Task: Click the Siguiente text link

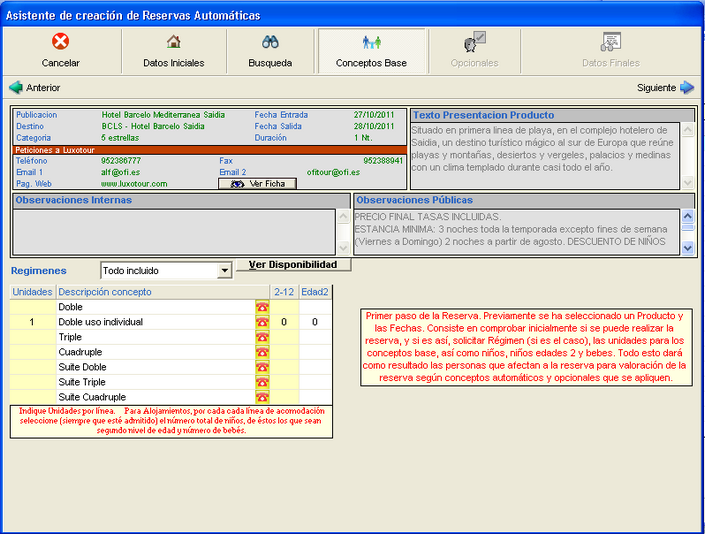Action: coord(656,88)
